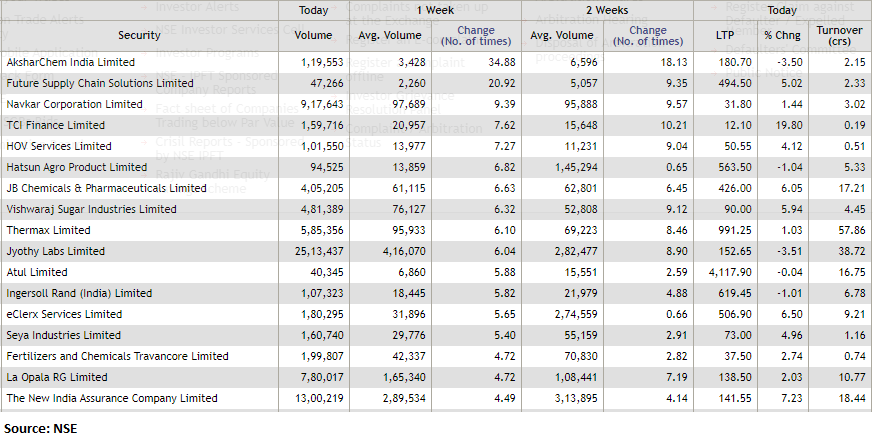Image resolution: width=873 pixels, height=440 pixels.
Task: Select Hatsun Agro Product Limited
Action: coord(77,167)
